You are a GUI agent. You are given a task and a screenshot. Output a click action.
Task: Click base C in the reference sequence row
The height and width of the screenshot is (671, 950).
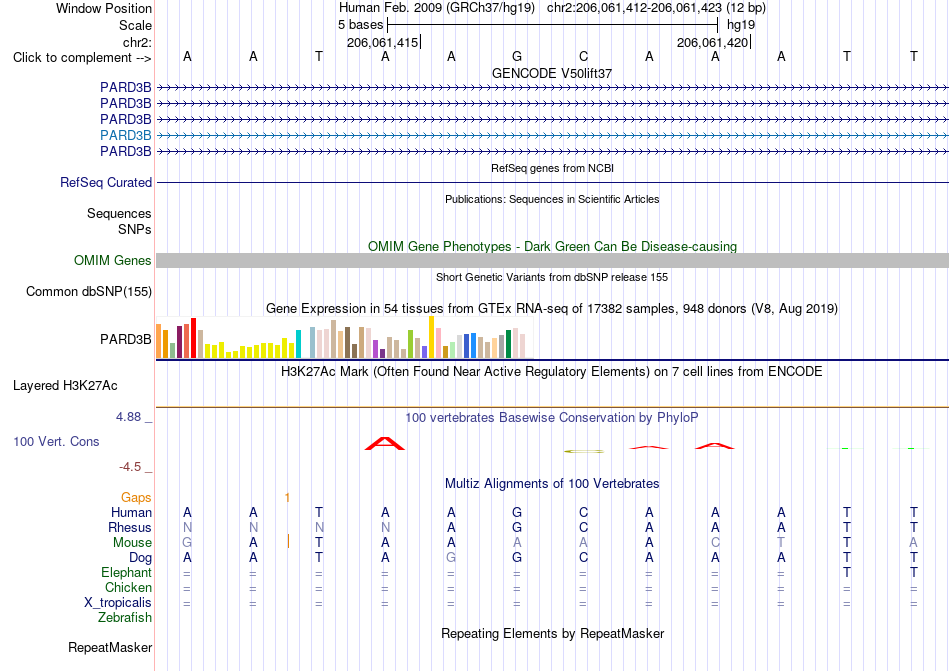coord(583,56)
